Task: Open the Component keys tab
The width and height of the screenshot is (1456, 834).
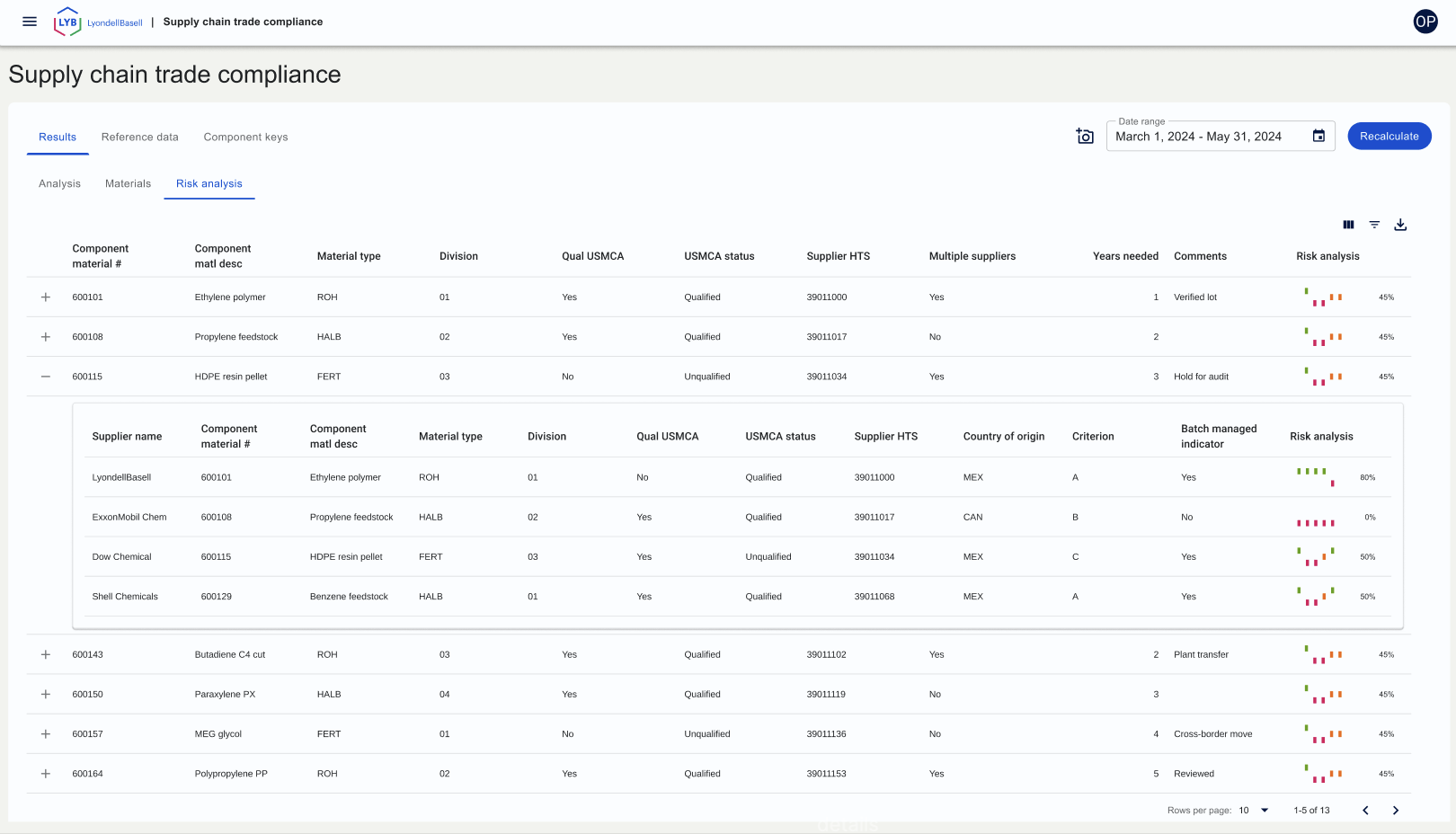Action: click(245, 138)
